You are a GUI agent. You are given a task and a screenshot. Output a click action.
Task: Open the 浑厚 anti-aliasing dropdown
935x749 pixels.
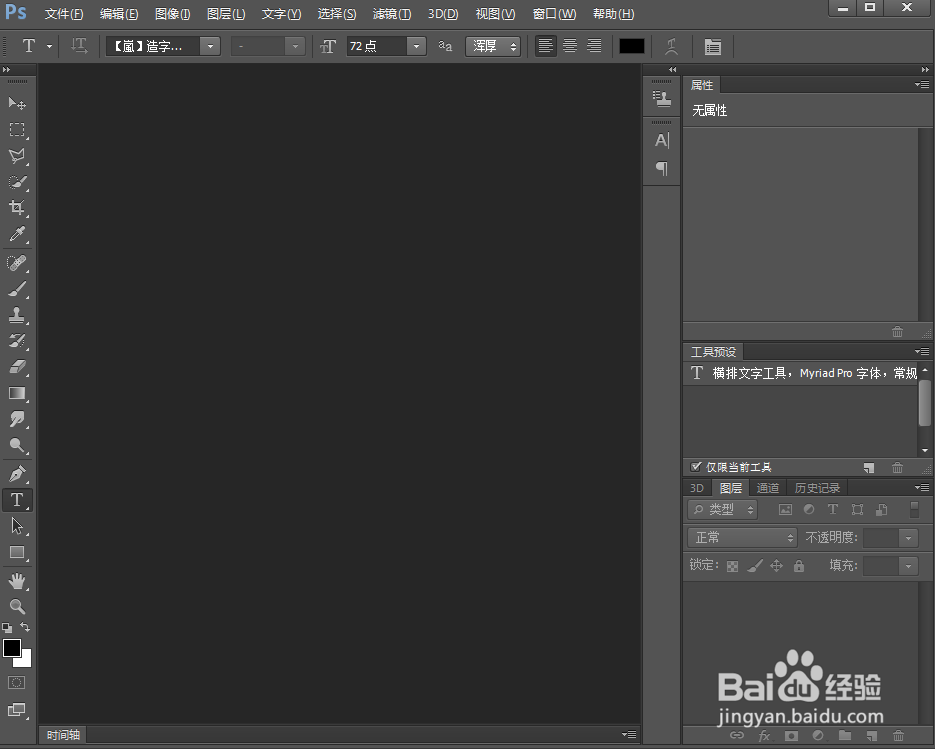[493, 46]
